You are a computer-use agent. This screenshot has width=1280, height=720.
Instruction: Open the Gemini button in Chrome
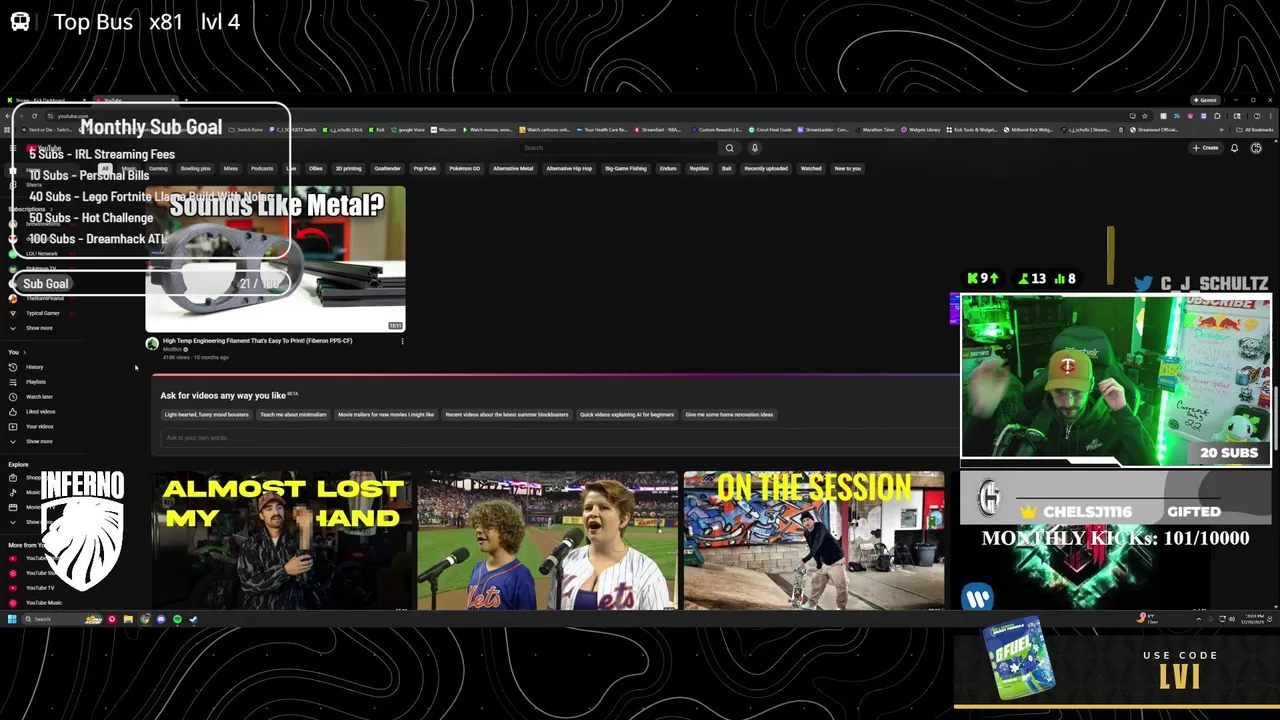[1205, 100]
